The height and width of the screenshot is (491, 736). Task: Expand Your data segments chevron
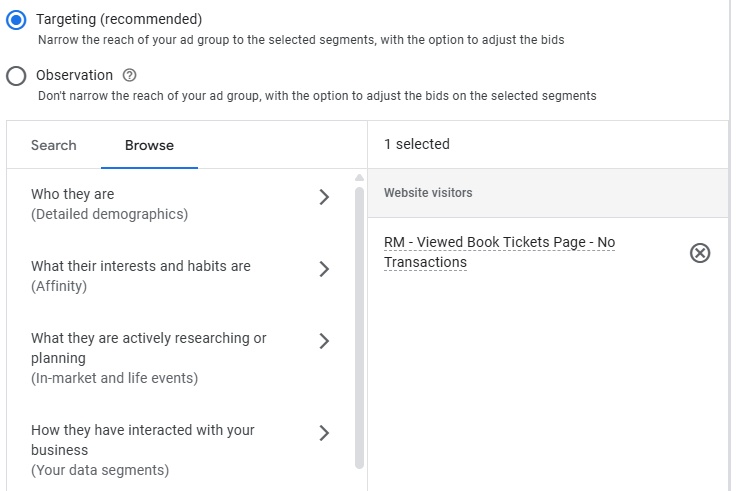point(324,433)
